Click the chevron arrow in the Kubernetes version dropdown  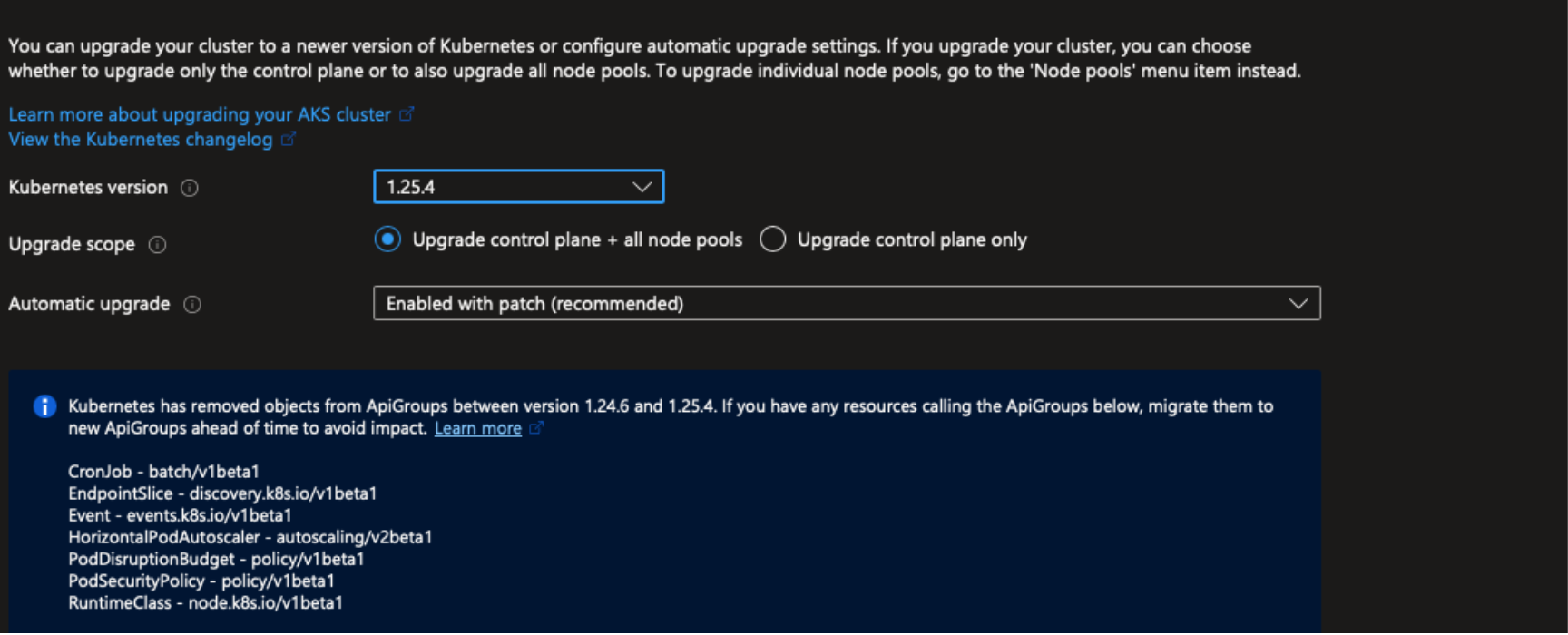(x=642, y=187)
